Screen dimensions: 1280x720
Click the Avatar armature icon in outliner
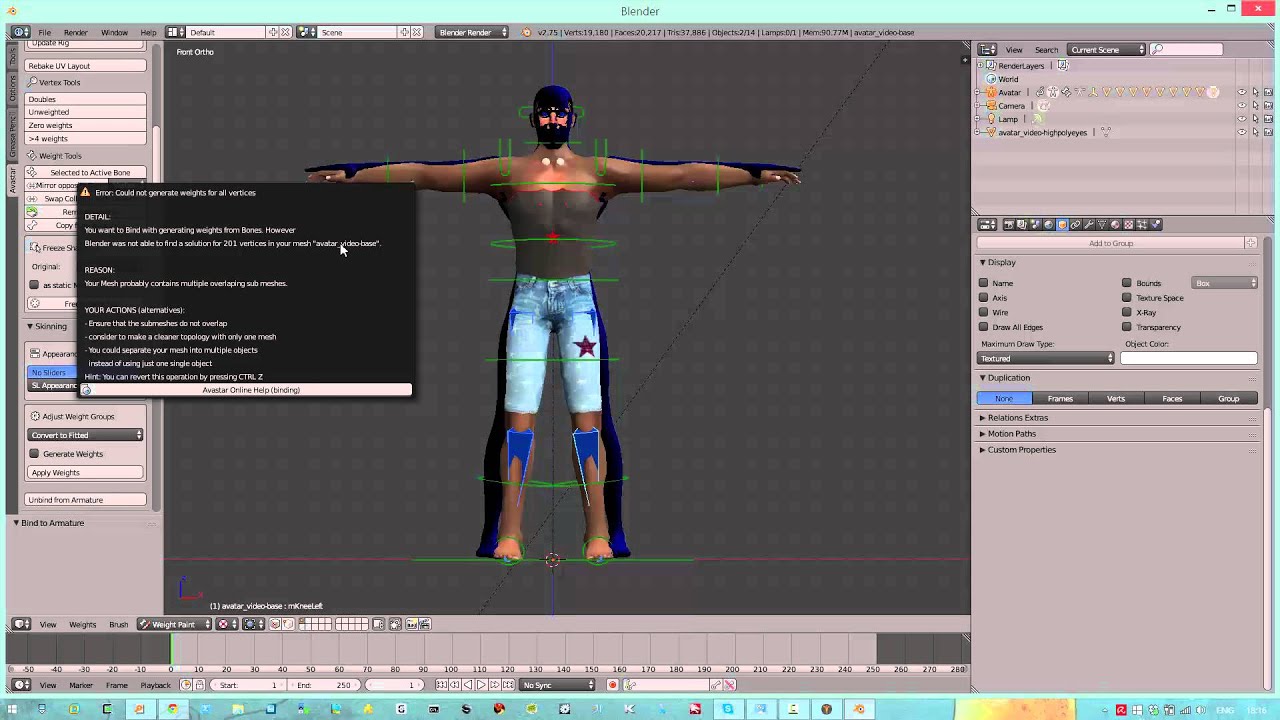point(990,92)
